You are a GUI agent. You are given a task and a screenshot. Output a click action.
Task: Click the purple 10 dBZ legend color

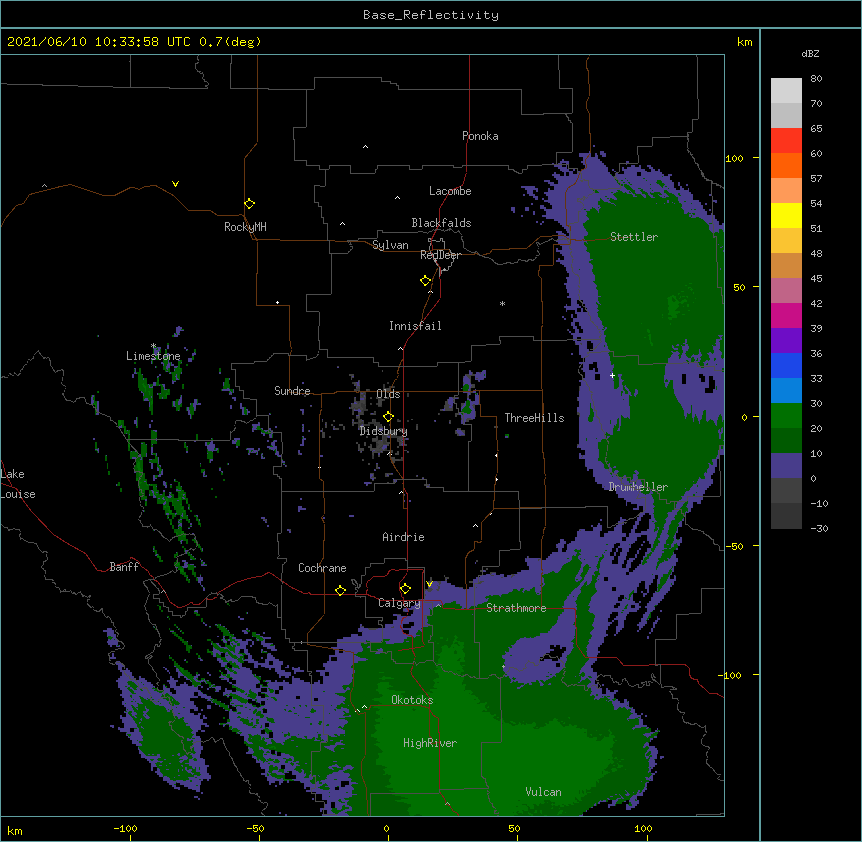tap(786, 466)
